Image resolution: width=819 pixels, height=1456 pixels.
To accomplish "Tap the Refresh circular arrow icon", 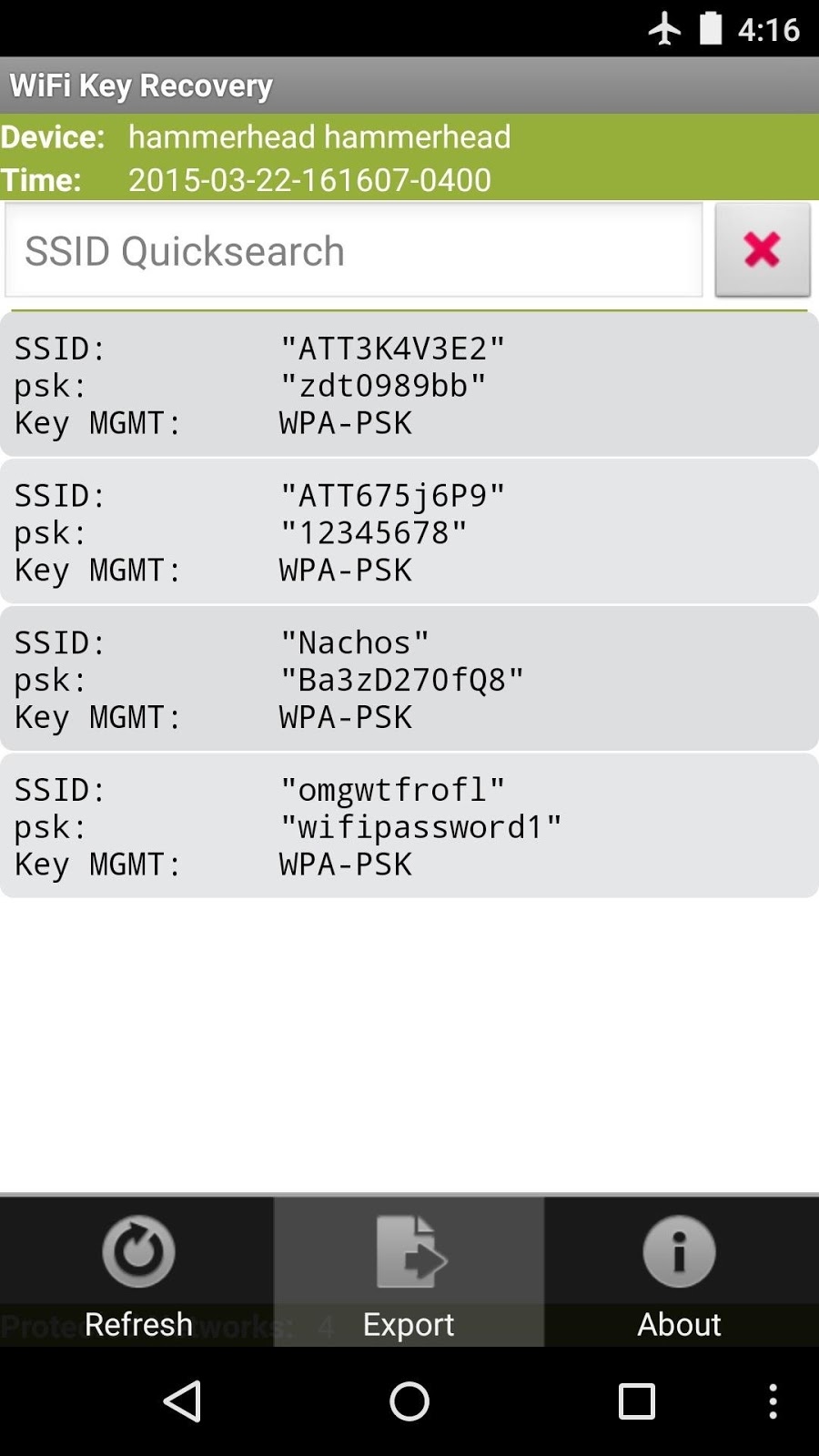I will tap(138, 1251).
